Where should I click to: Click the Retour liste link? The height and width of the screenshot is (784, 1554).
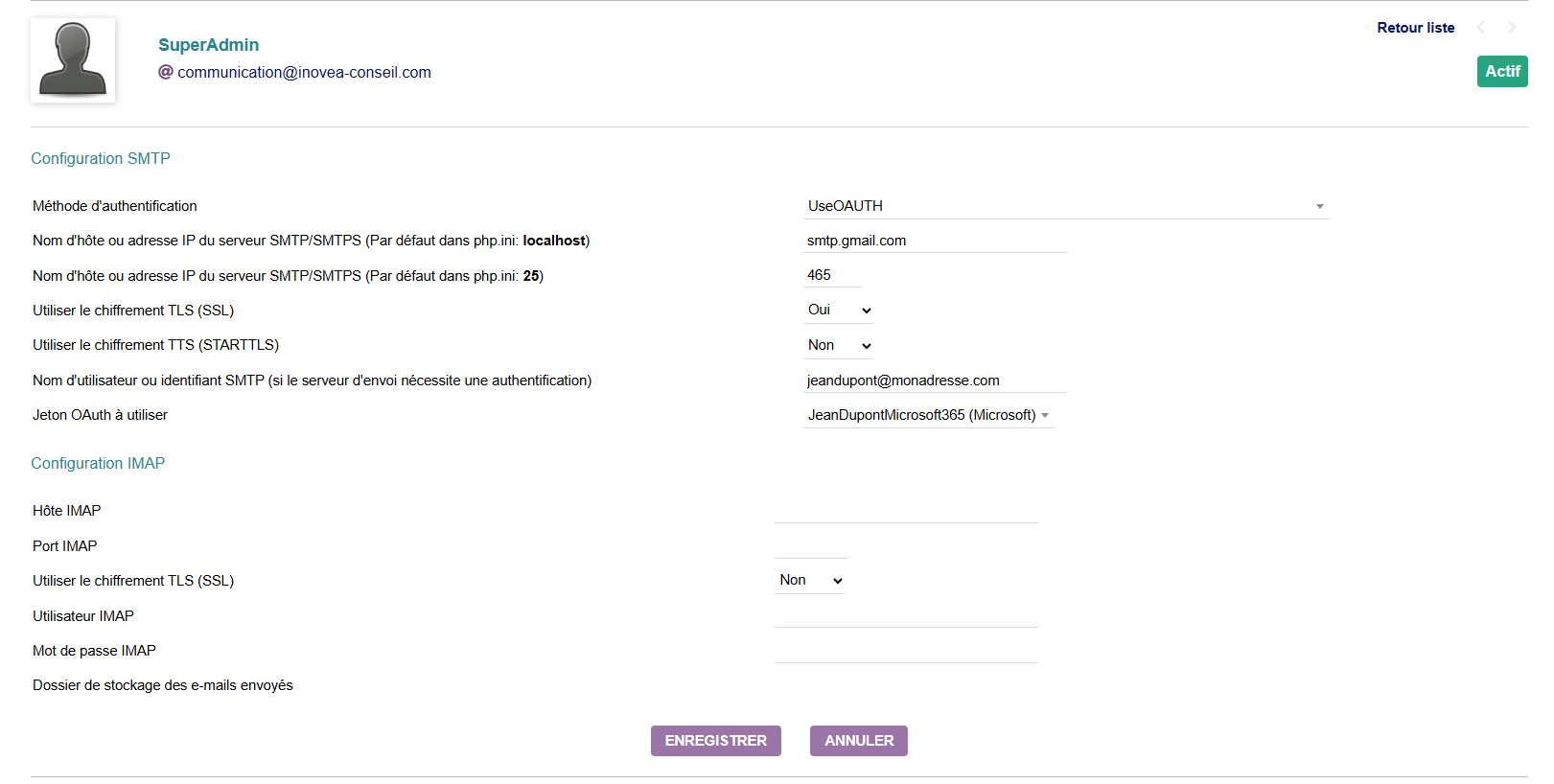[1415, 28]
